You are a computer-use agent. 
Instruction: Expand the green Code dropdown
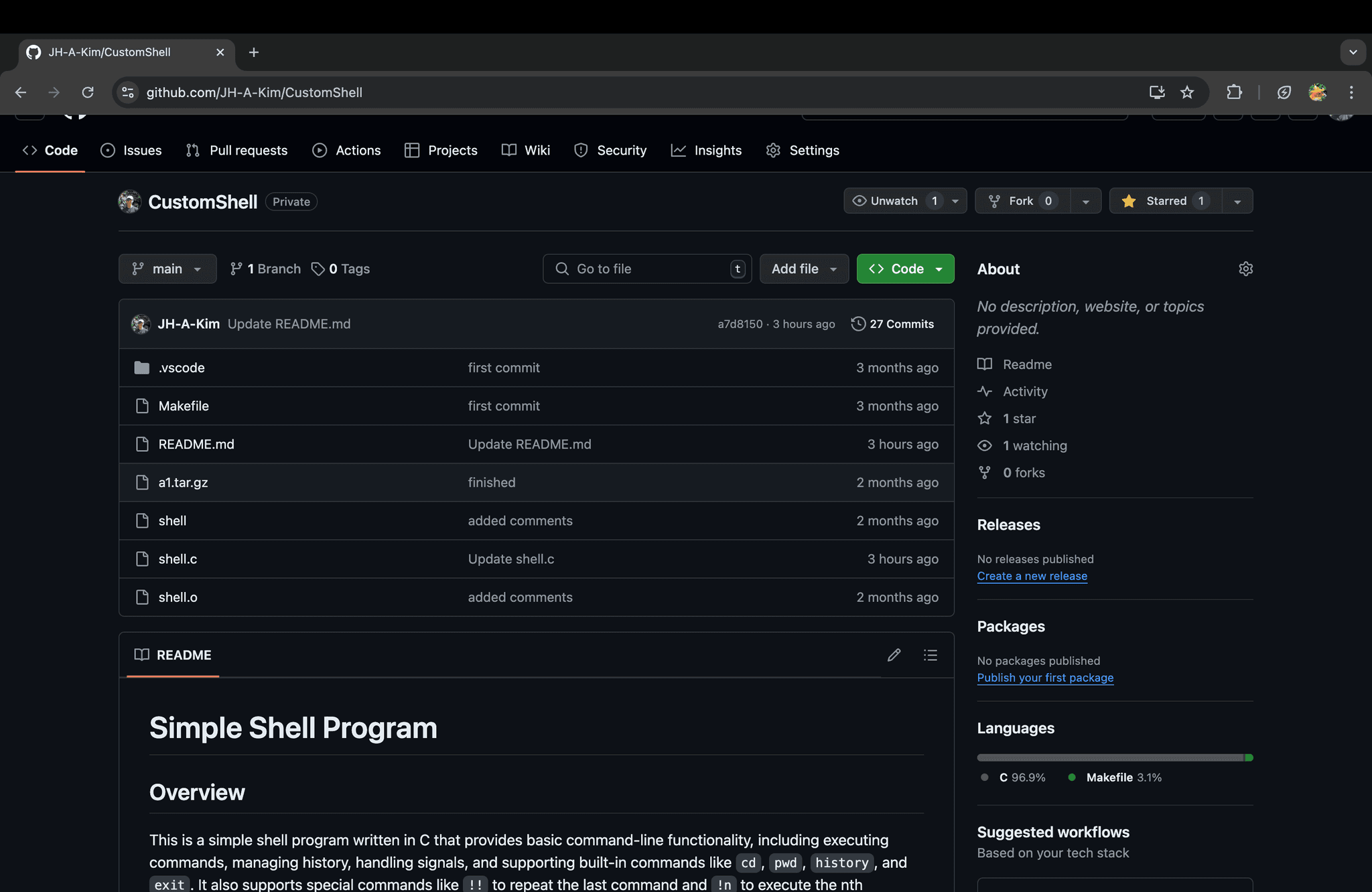click(x=905, y=269)
